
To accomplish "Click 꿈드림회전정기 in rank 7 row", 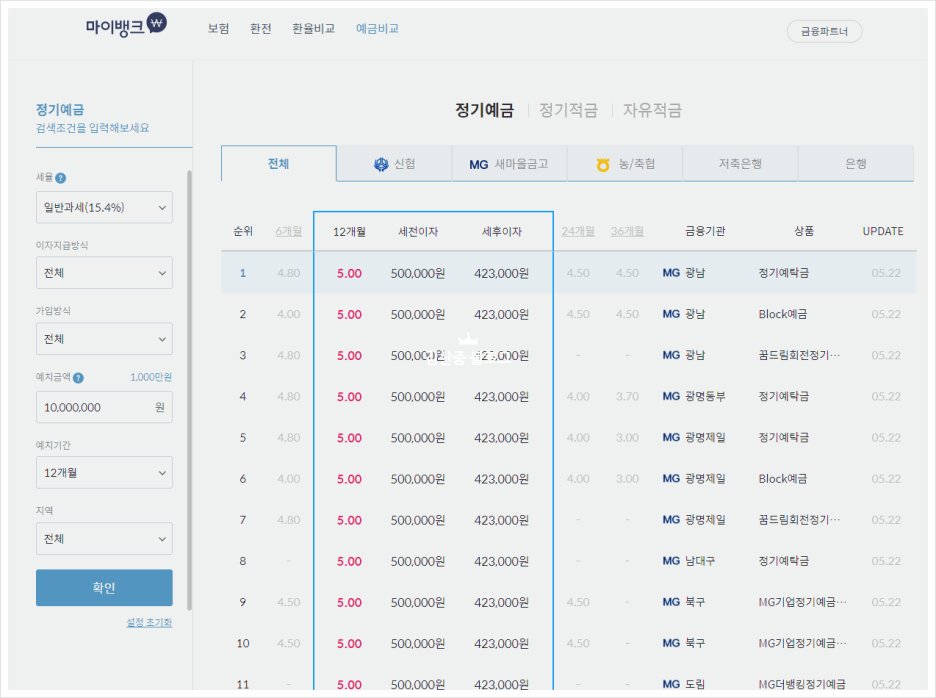I will [799, 520].
